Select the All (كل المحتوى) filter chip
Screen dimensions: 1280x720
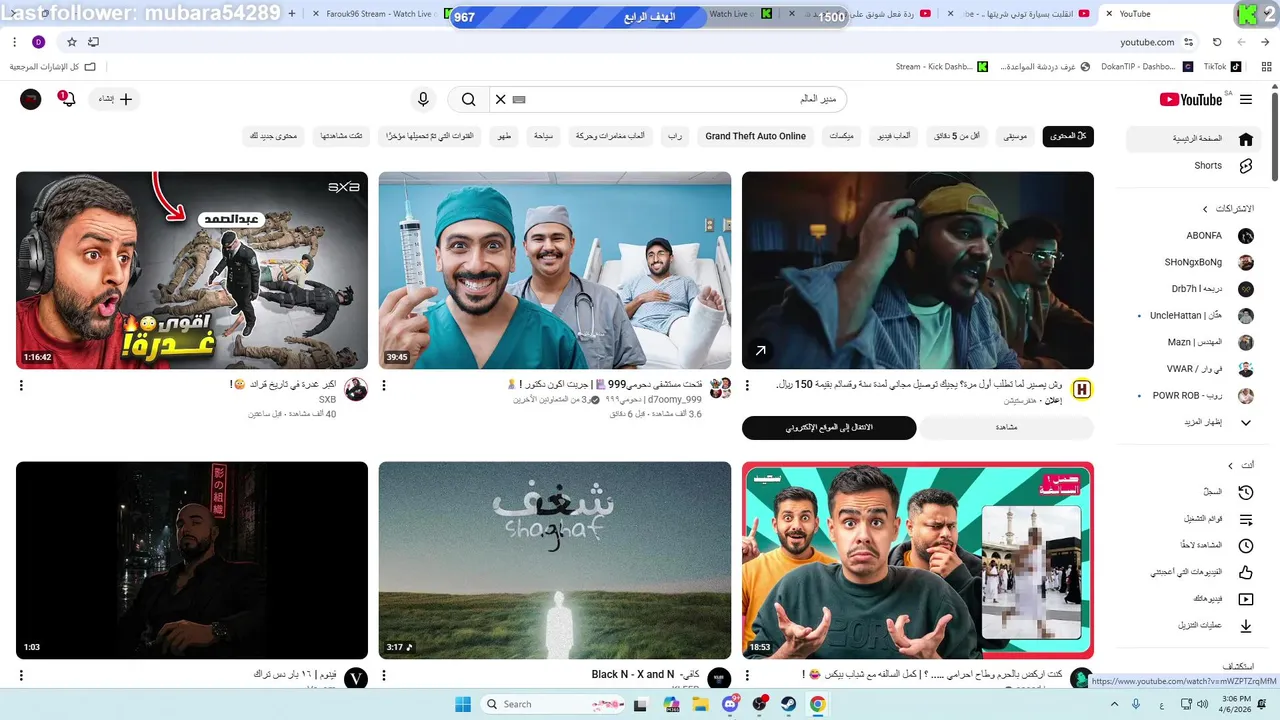point(1068,136)
